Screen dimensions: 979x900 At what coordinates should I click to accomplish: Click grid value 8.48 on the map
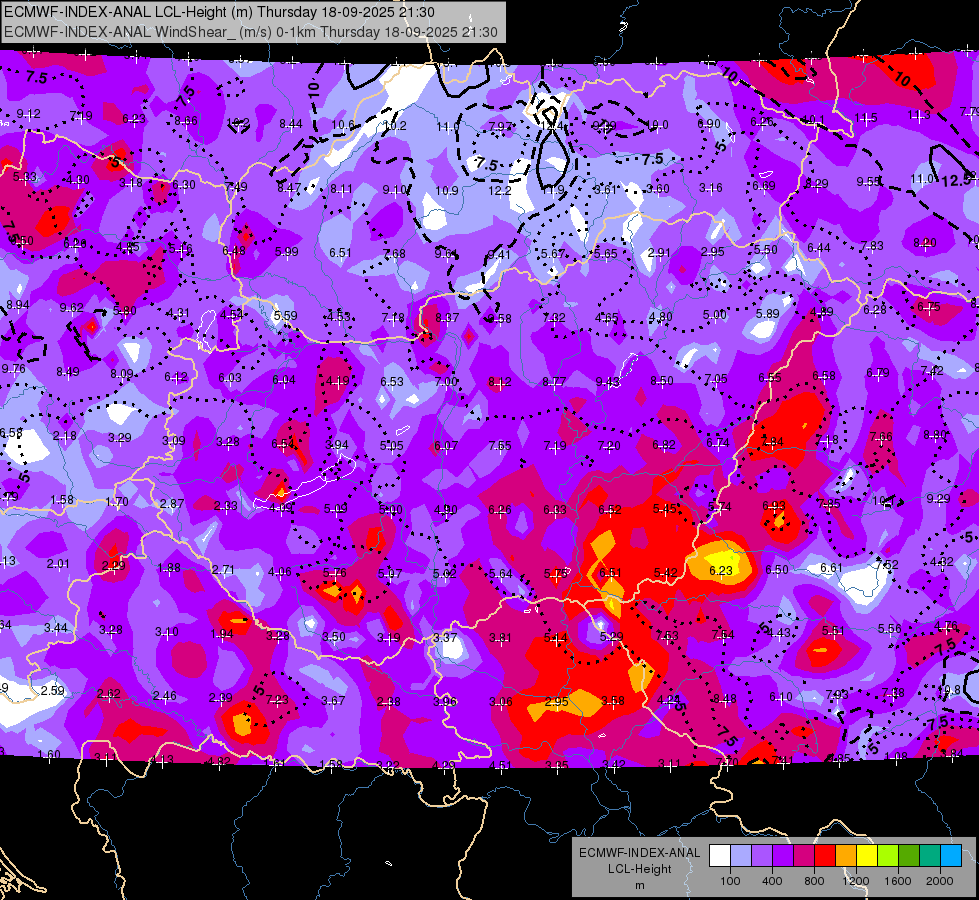pos(724,698)
